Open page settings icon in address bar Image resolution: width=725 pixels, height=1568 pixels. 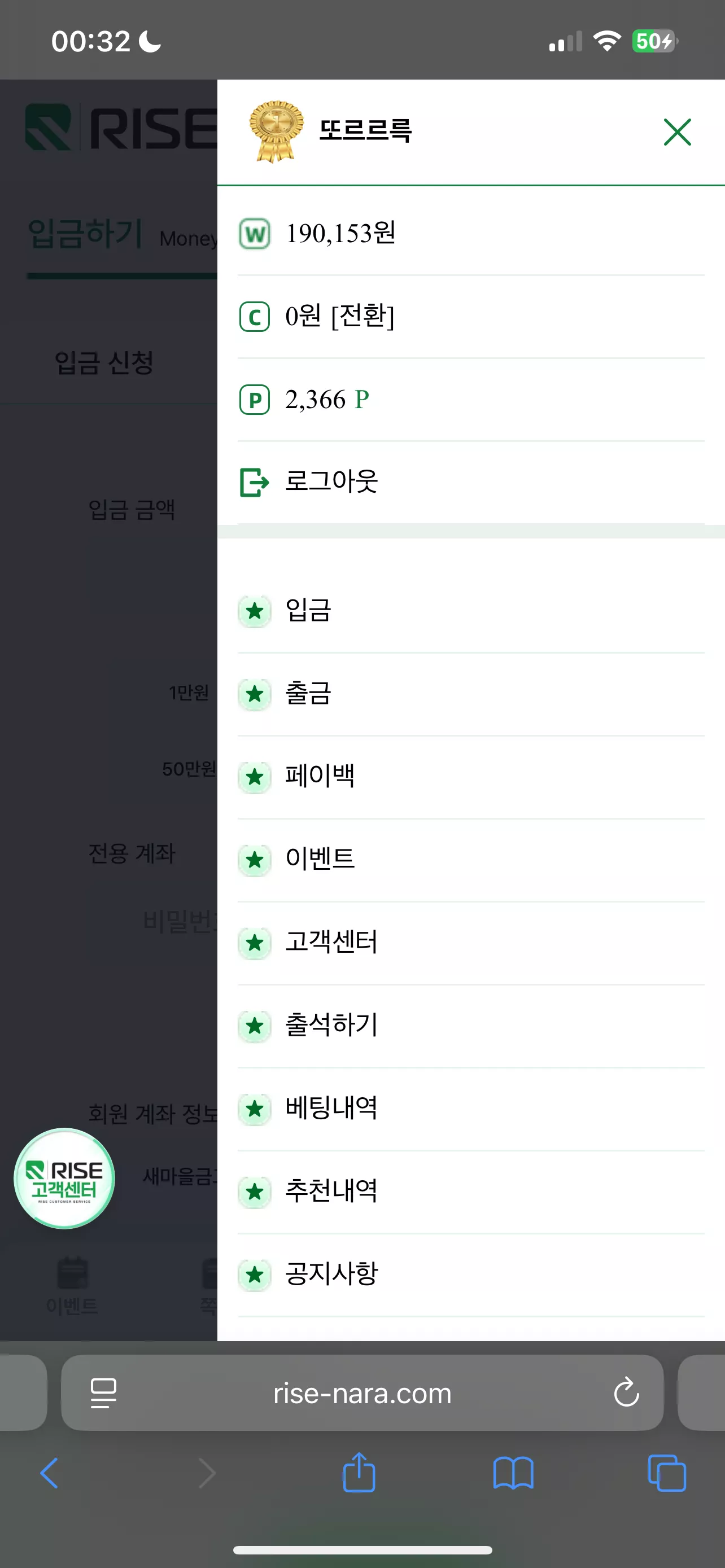103,1392
